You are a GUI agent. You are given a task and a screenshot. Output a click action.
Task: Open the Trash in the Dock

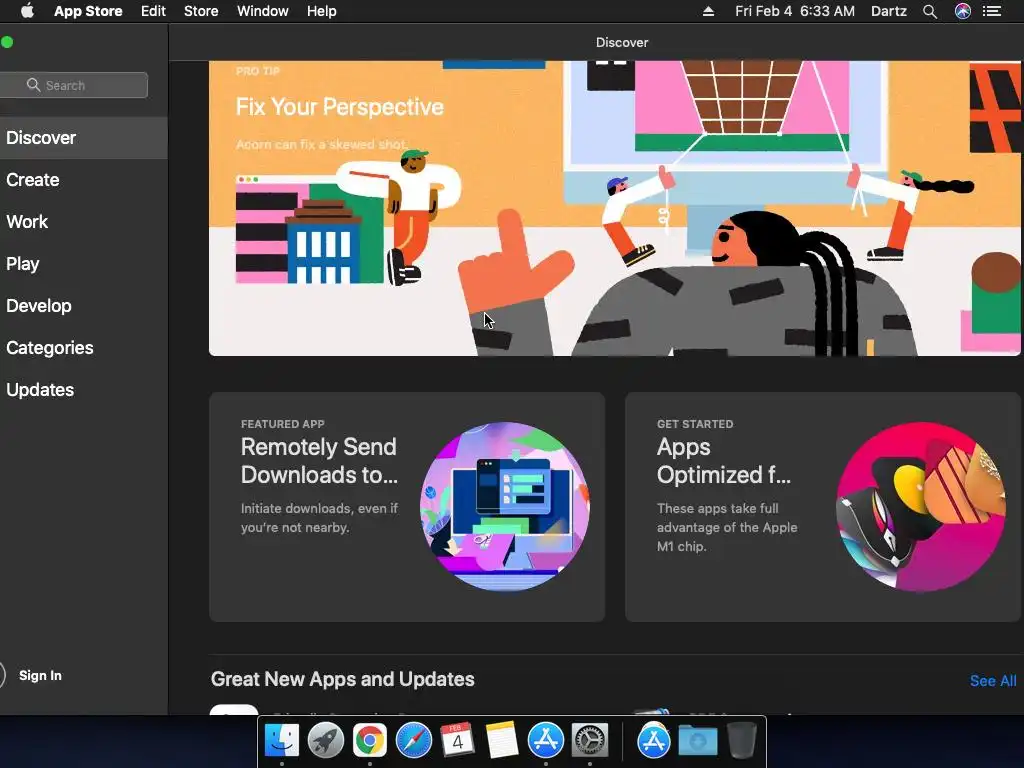click(x=741, y=741)
